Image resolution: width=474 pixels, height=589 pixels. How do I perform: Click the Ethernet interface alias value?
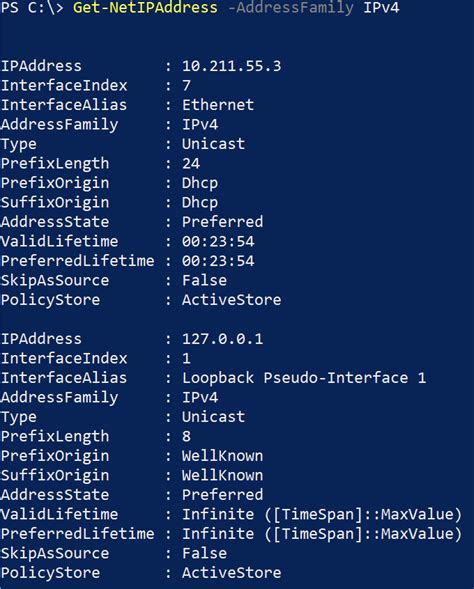(218, 105)
